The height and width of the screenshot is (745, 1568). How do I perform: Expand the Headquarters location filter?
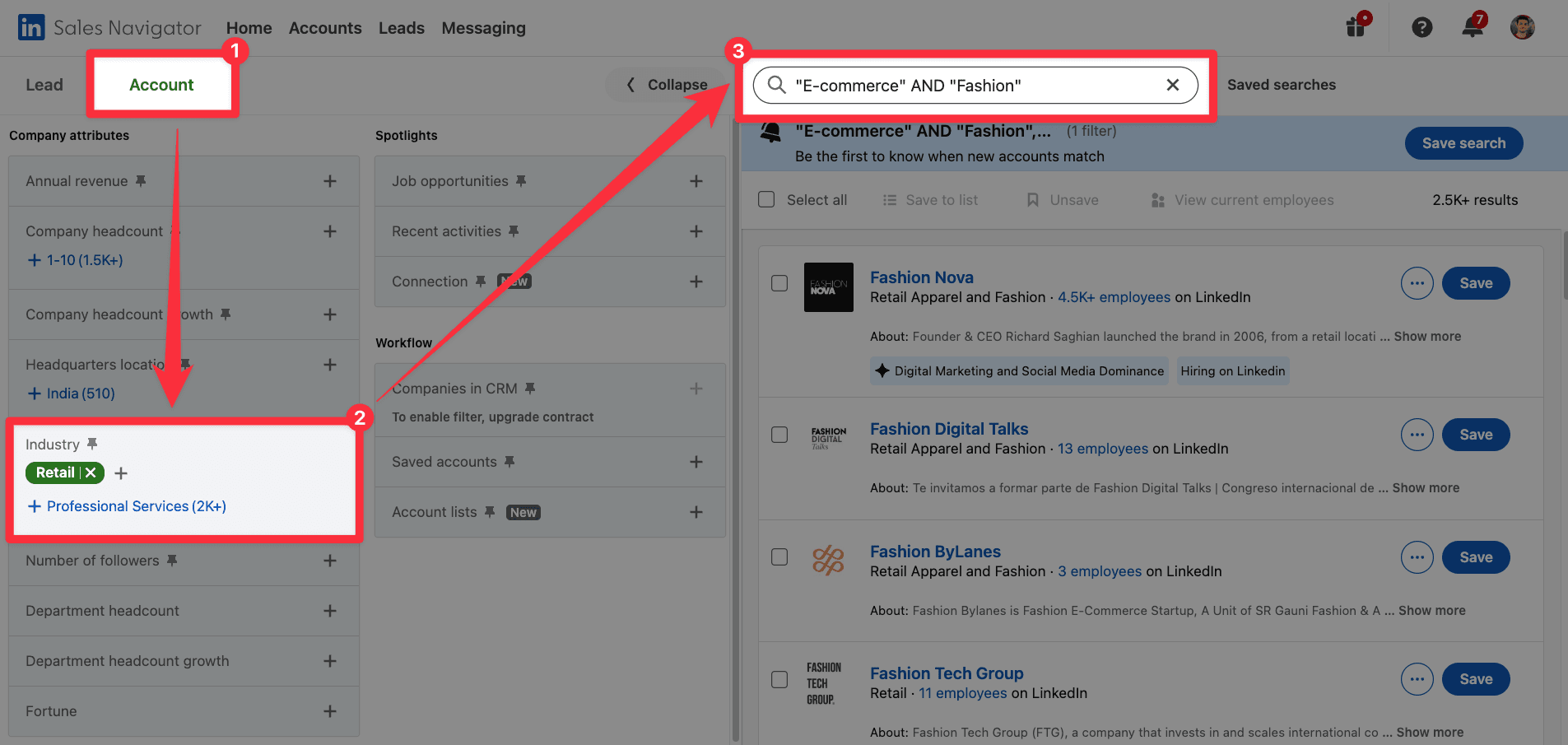[x=330, y=365]
